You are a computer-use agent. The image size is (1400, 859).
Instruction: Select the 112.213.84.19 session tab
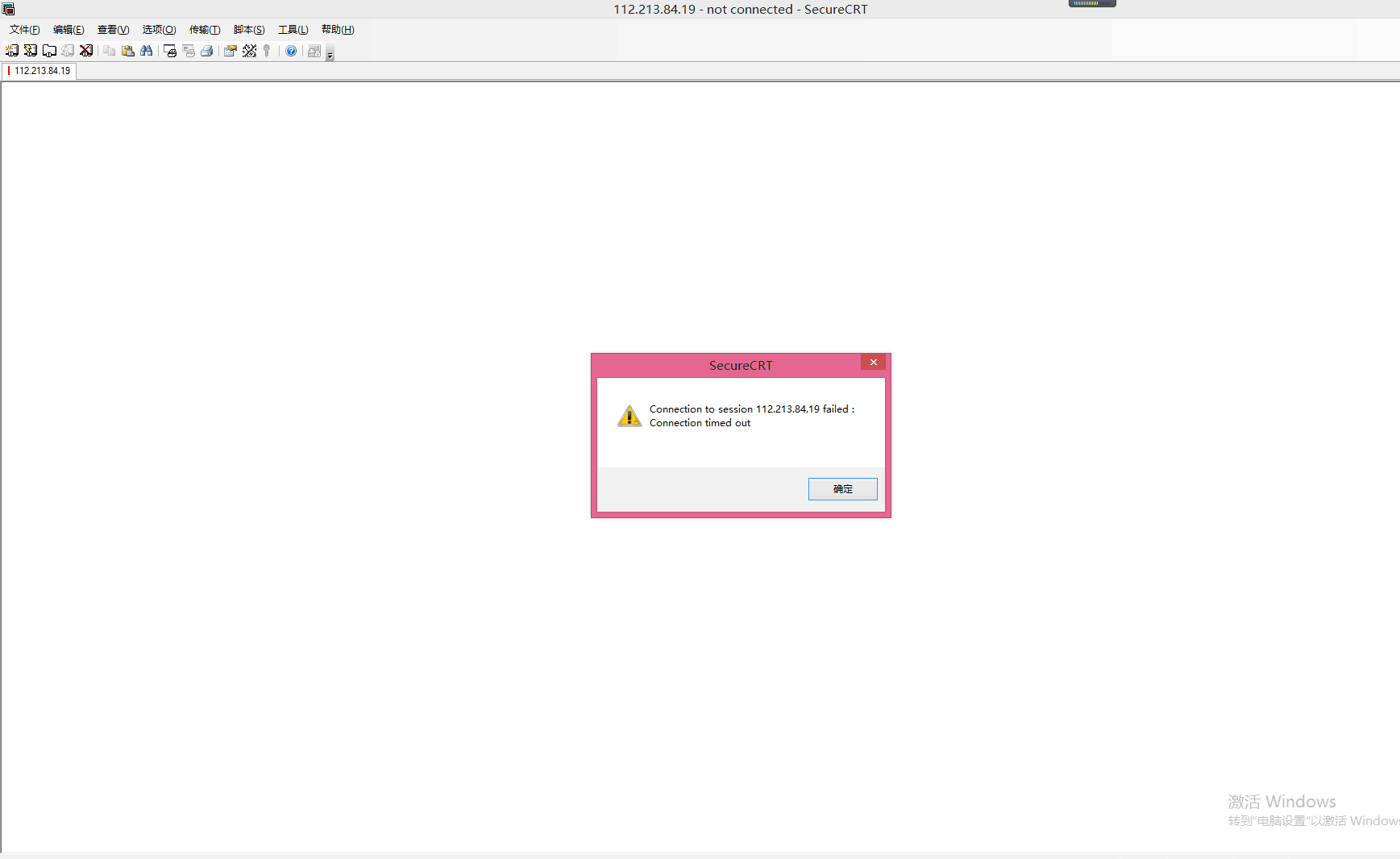click(39, 71)
